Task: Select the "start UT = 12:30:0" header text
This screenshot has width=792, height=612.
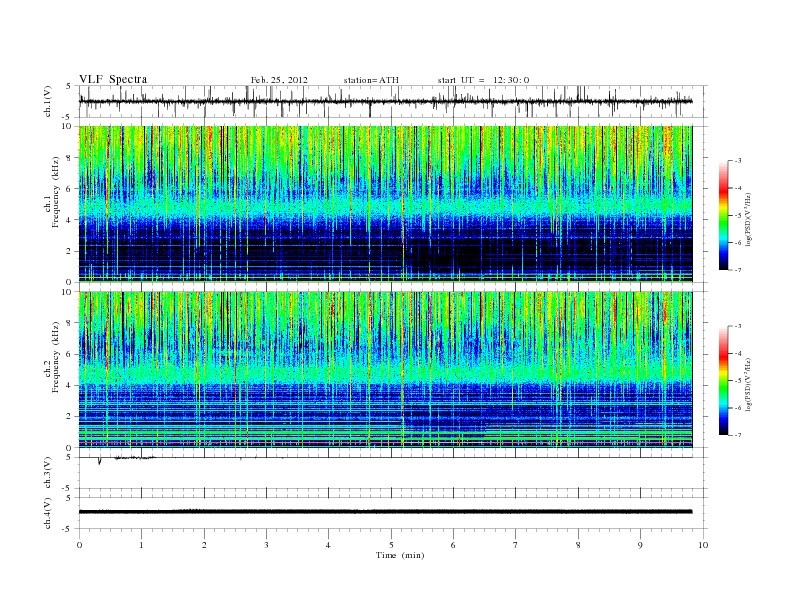Action: click(483, 80)
